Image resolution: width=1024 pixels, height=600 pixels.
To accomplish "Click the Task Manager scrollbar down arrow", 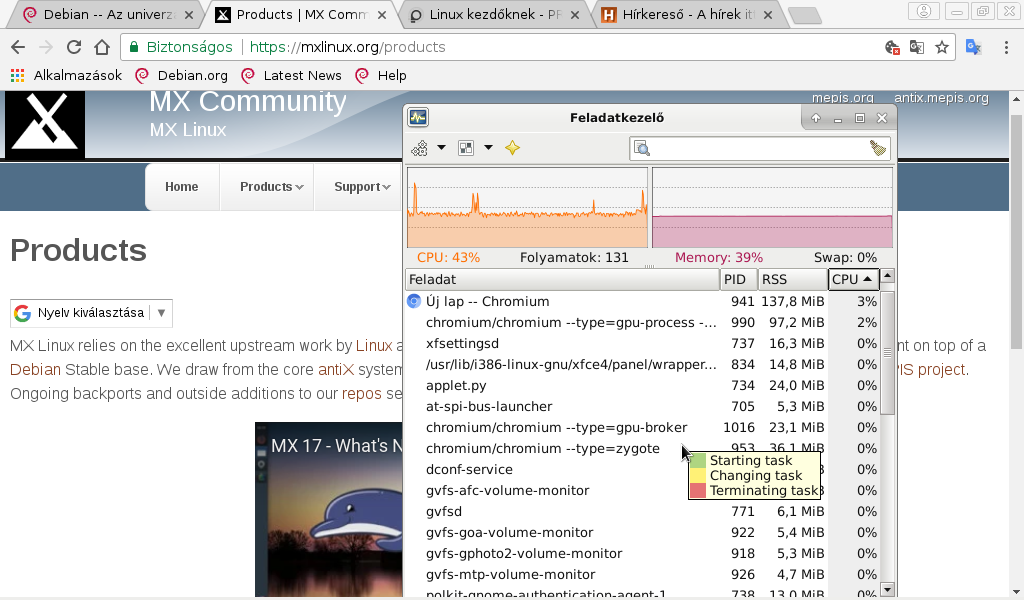I will pyautogui.click(x=887, y=590).
